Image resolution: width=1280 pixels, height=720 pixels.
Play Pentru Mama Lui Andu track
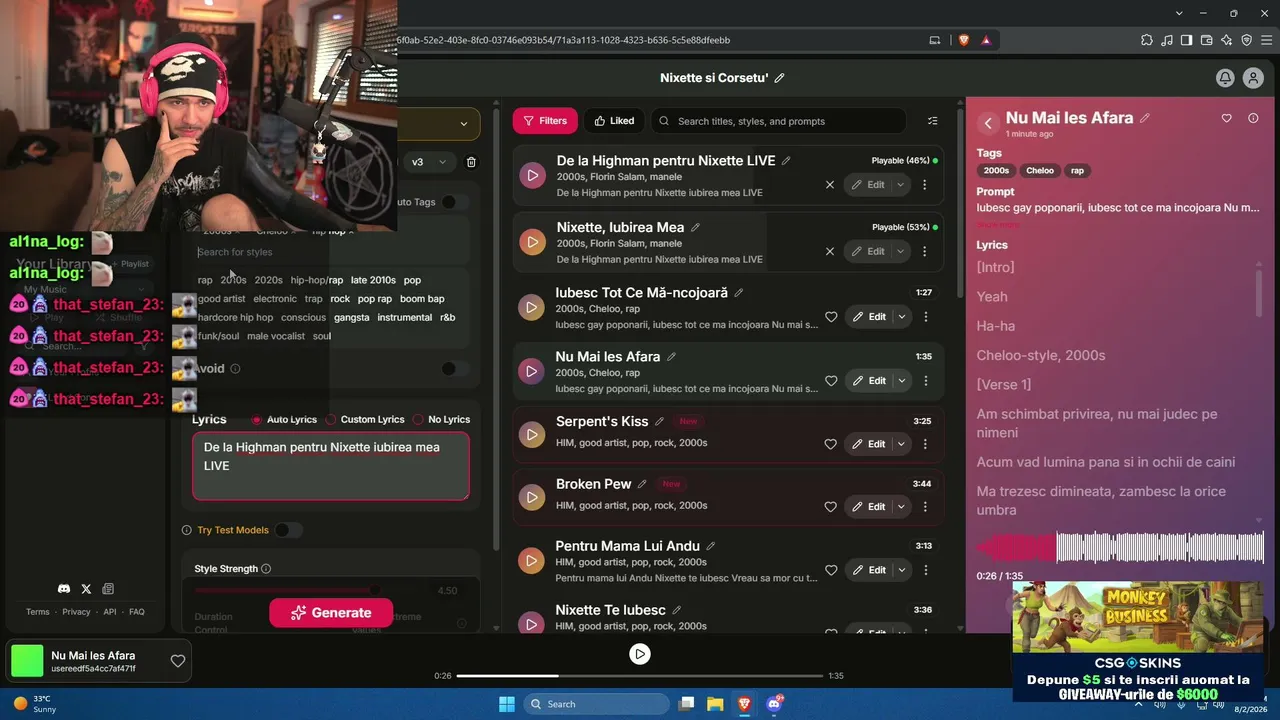pos(532,560)
